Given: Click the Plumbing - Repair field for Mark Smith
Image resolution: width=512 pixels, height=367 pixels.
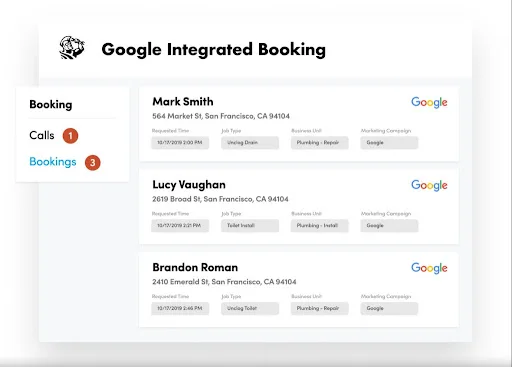Looking at the screenshot, I should (319, 143).
